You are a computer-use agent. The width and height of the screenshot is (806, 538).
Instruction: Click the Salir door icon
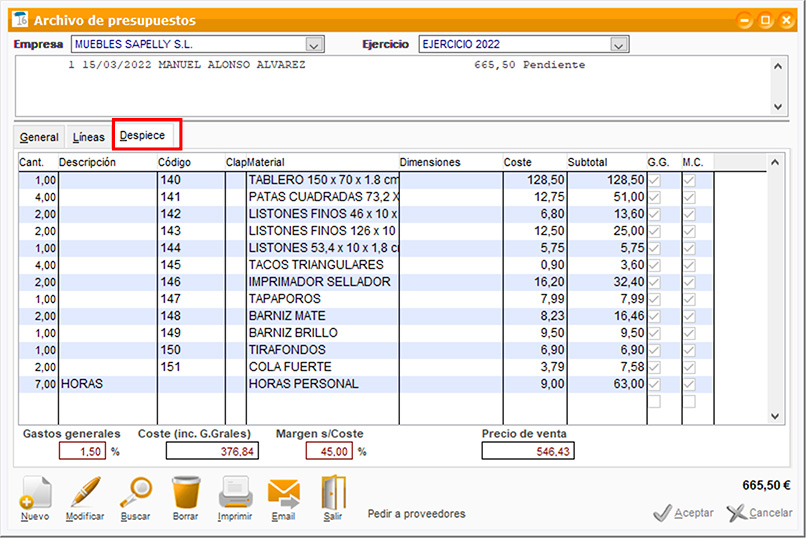click(x=333, y=492)
